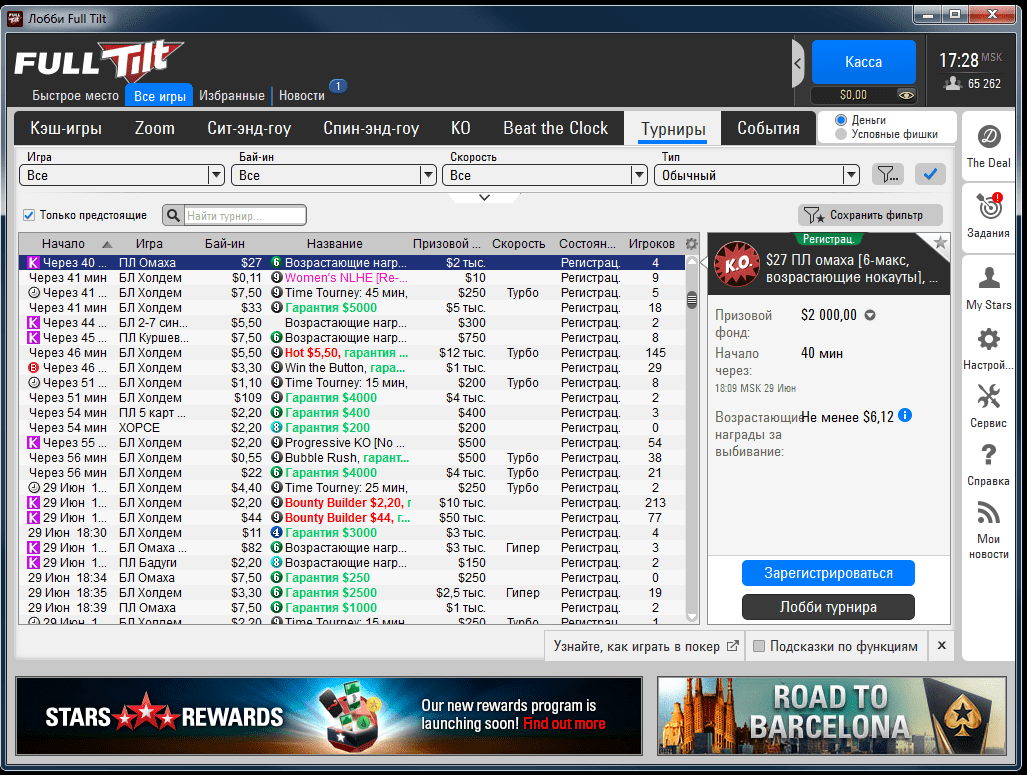Viewport: 1027px width, 775px height.
Task: Click Найти турнир search field
Action: [x=244, y=216]
